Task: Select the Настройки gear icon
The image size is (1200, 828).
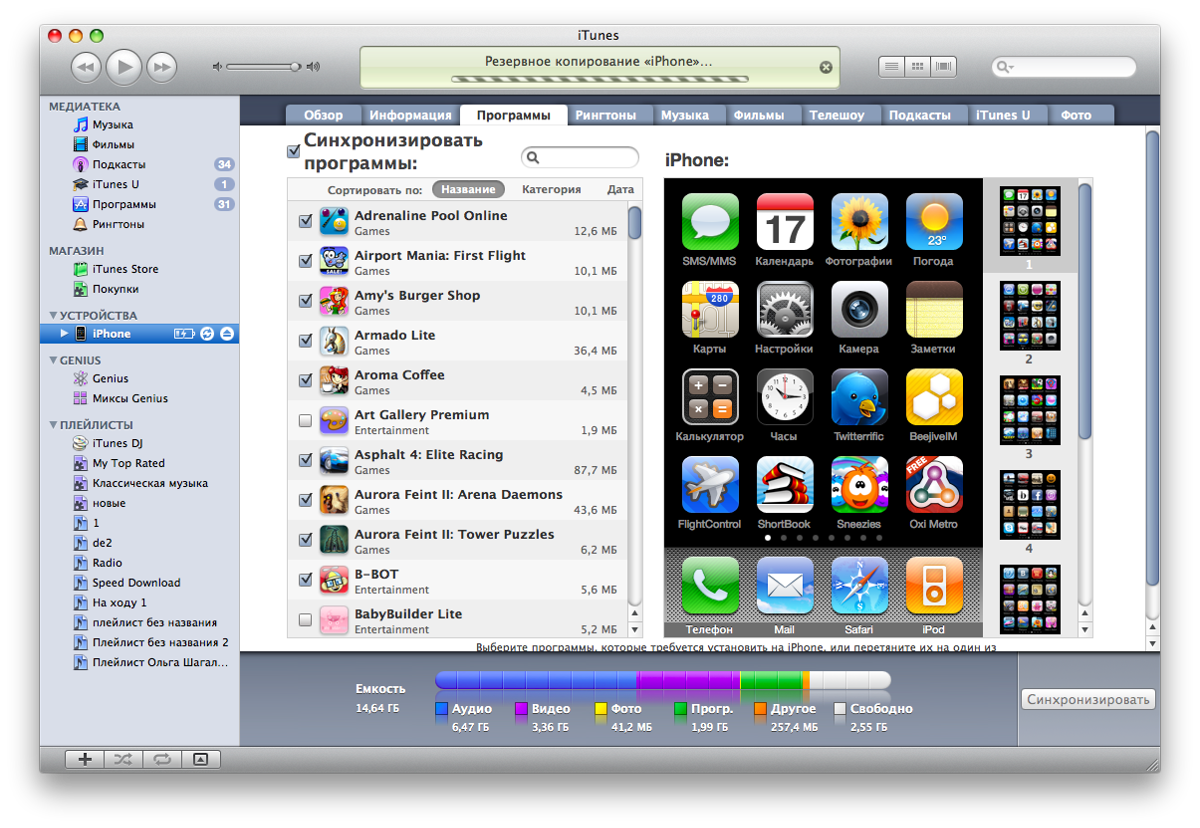Action: (785, 309)
